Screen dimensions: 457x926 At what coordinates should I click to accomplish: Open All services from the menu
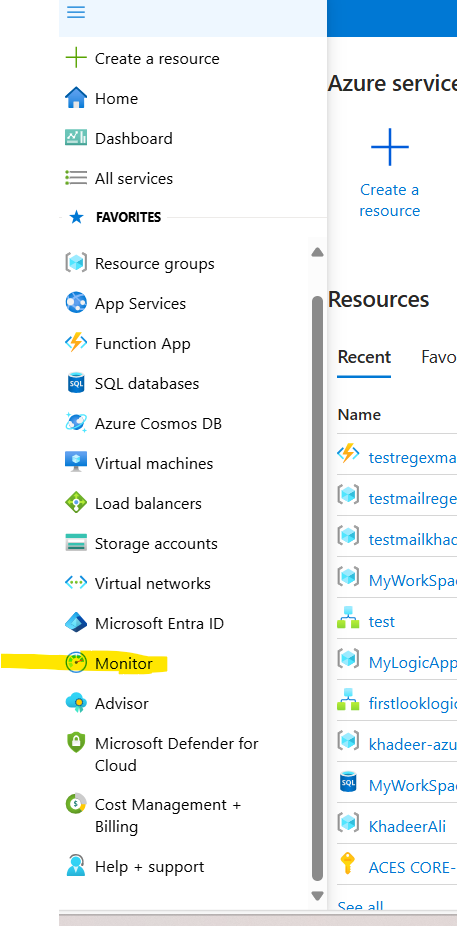(134, 178)
